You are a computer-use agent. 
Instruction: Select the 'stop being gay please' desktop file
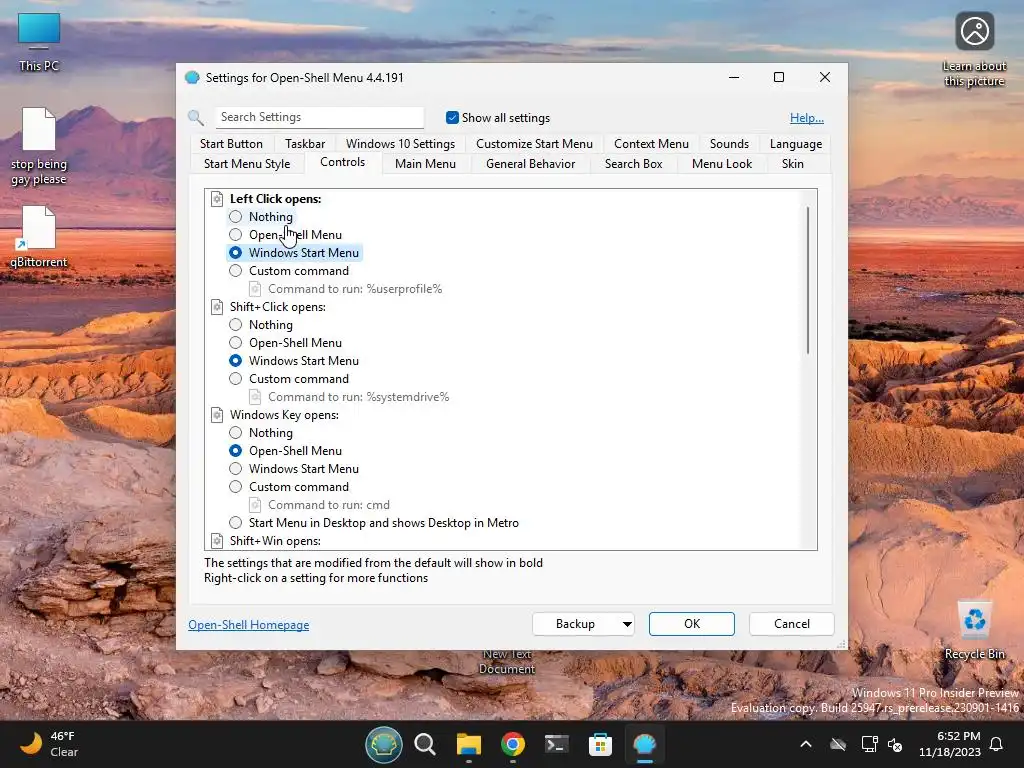39,146
